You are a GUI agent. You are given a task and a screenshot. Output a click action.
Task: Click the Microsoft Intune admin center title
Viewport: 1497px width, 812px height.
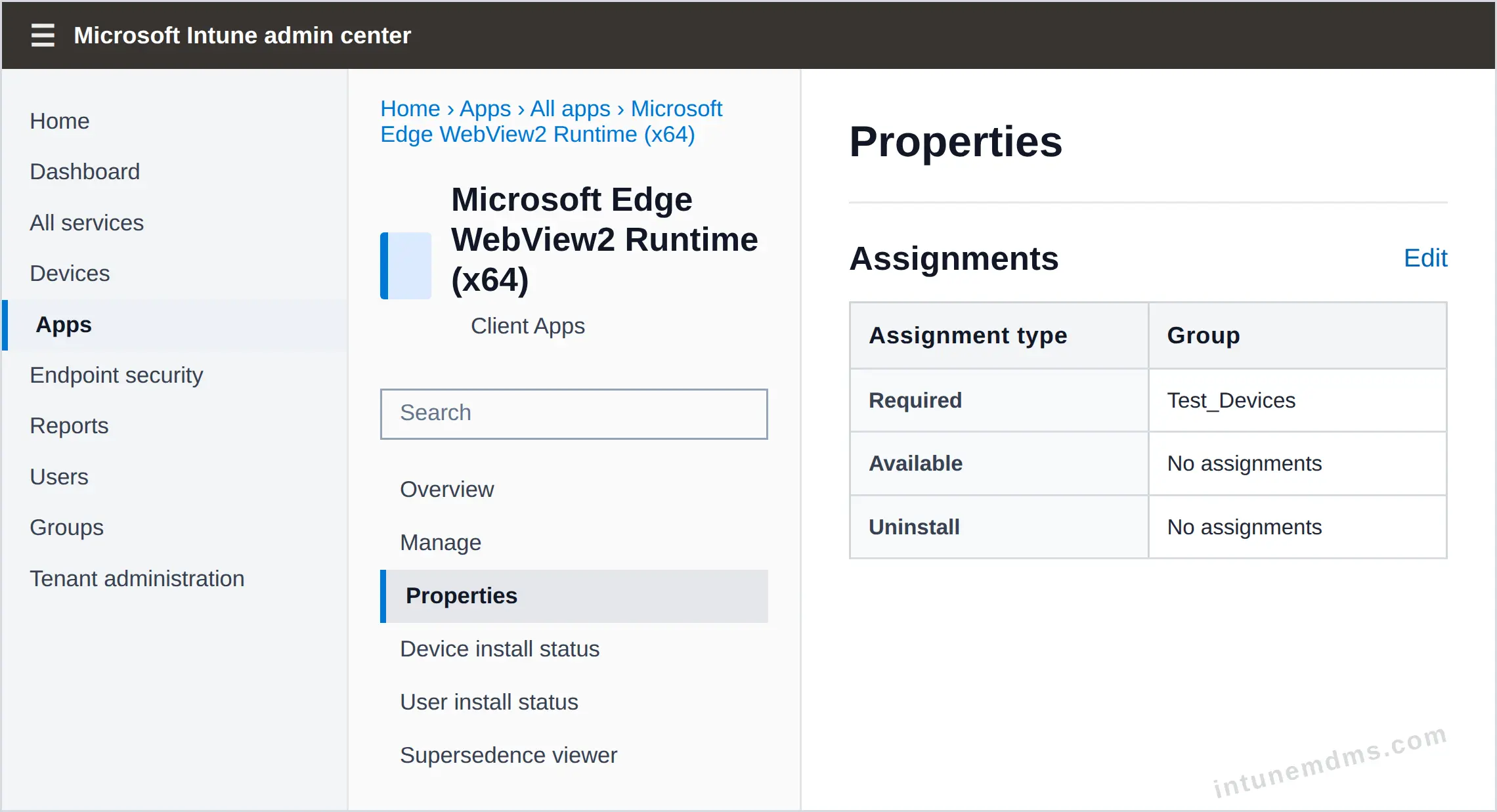(x=242, y=35)
